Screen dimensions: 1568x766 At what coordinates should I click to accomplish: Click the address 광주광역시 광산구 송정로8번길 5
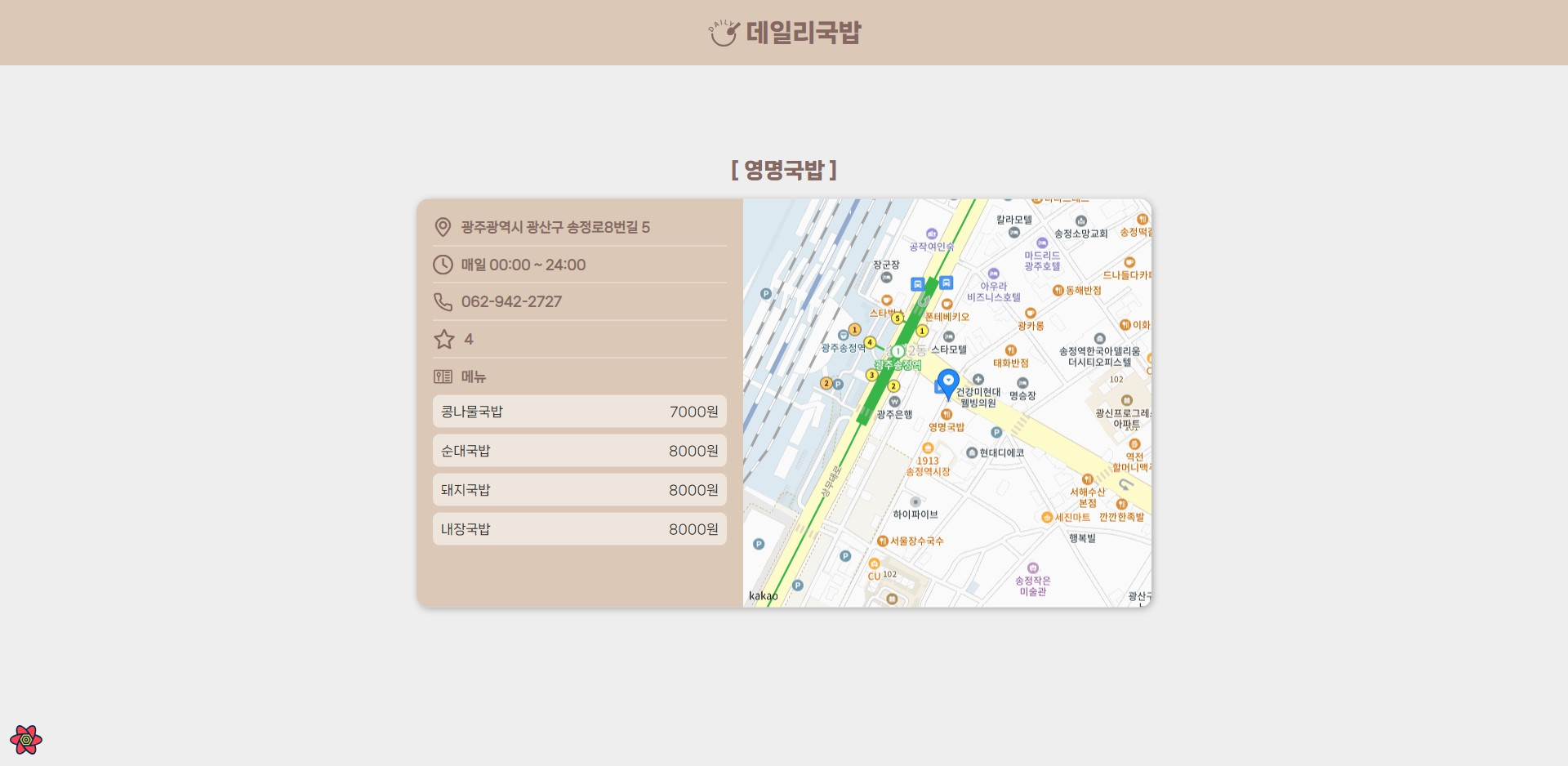pyautogui.click(x=555, y=227)
